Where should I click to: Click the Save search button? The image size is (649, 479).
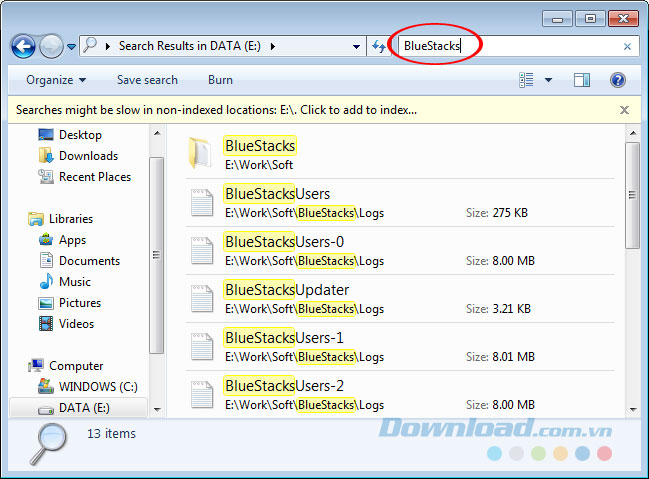click(x=147, y=80)
